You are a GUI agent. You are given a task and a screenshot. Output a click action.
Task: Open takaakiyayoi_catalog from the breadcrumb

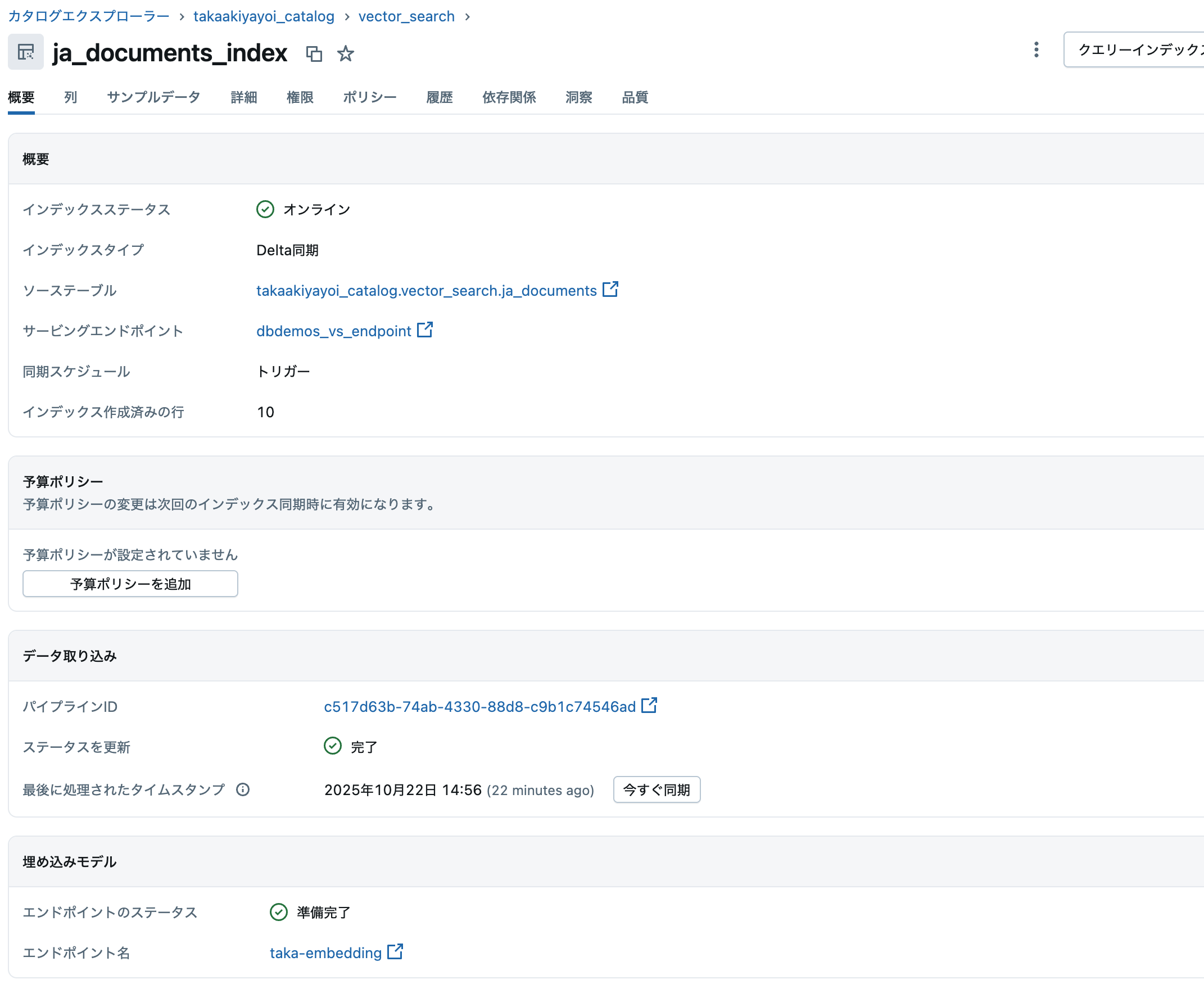[264, 16]
